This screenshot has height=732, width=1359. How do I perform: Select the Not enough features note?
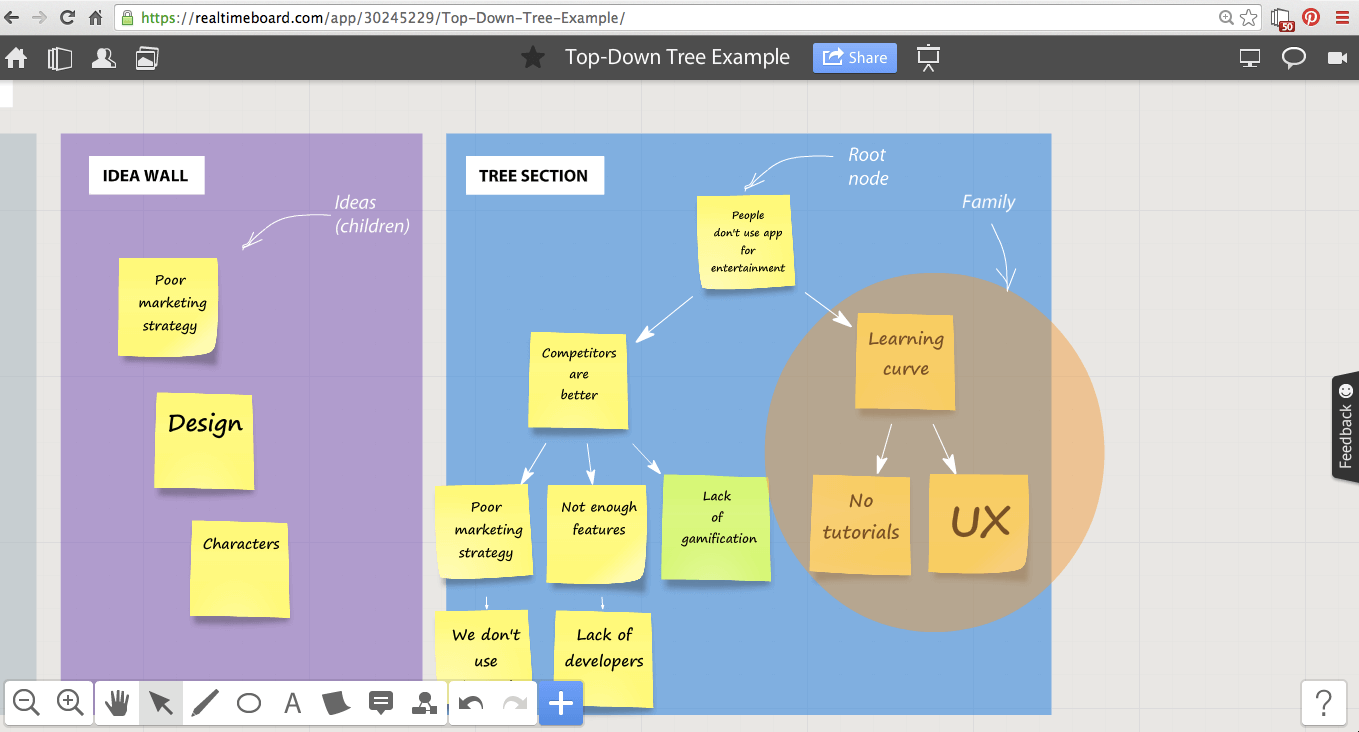(x=598, y=534)
